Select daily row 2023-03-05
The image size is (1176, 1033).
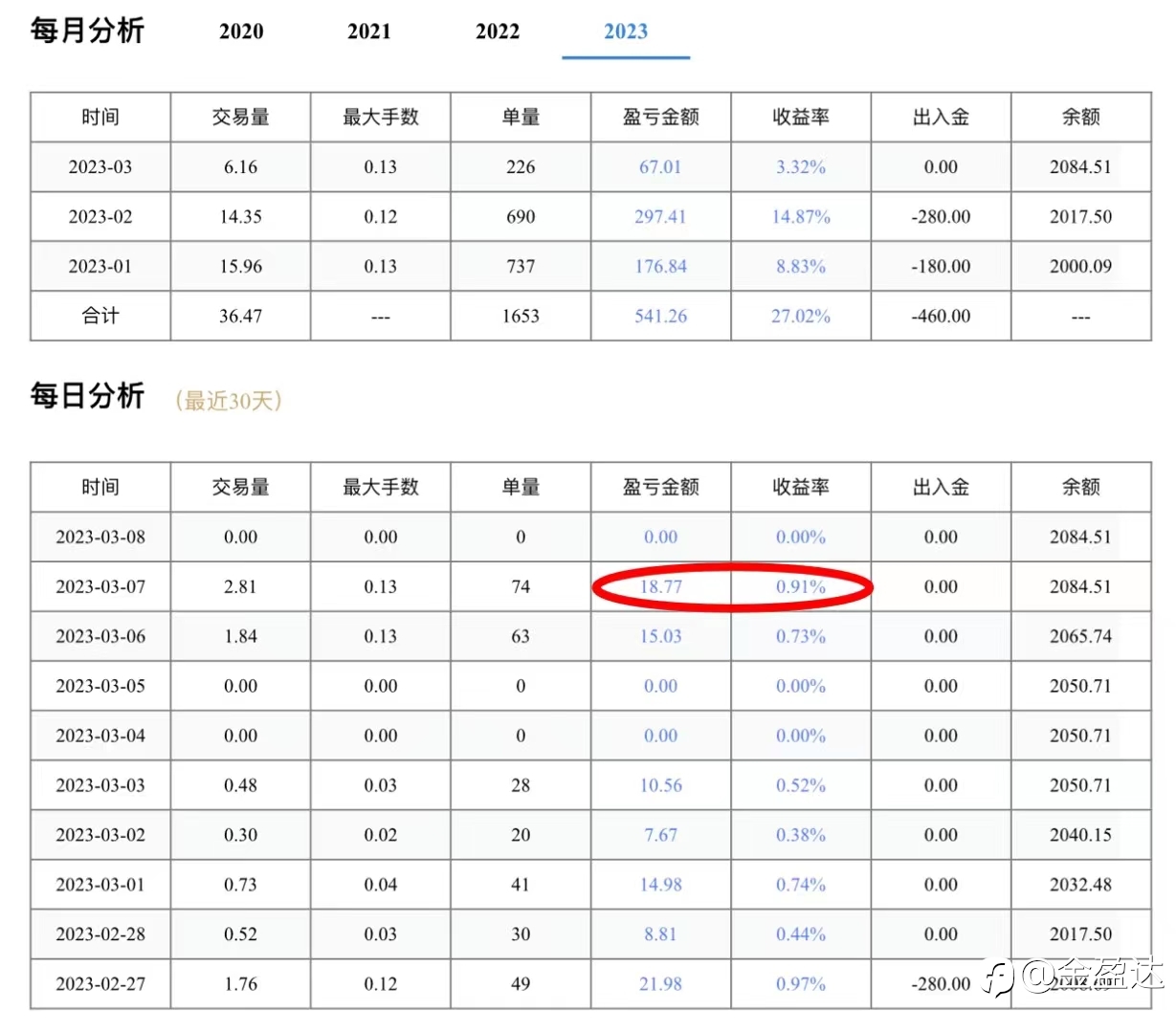(x=590, y=687)
